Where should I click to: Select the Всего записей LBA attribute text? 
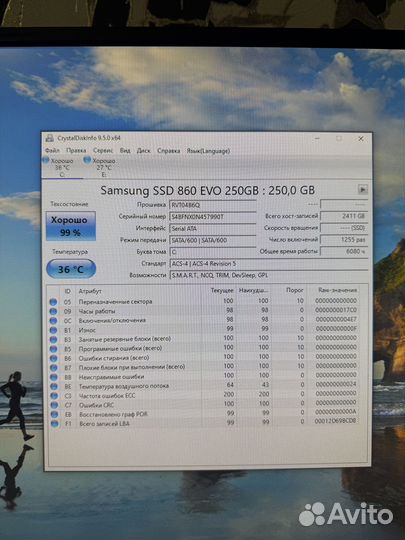(x=104, y=424)
